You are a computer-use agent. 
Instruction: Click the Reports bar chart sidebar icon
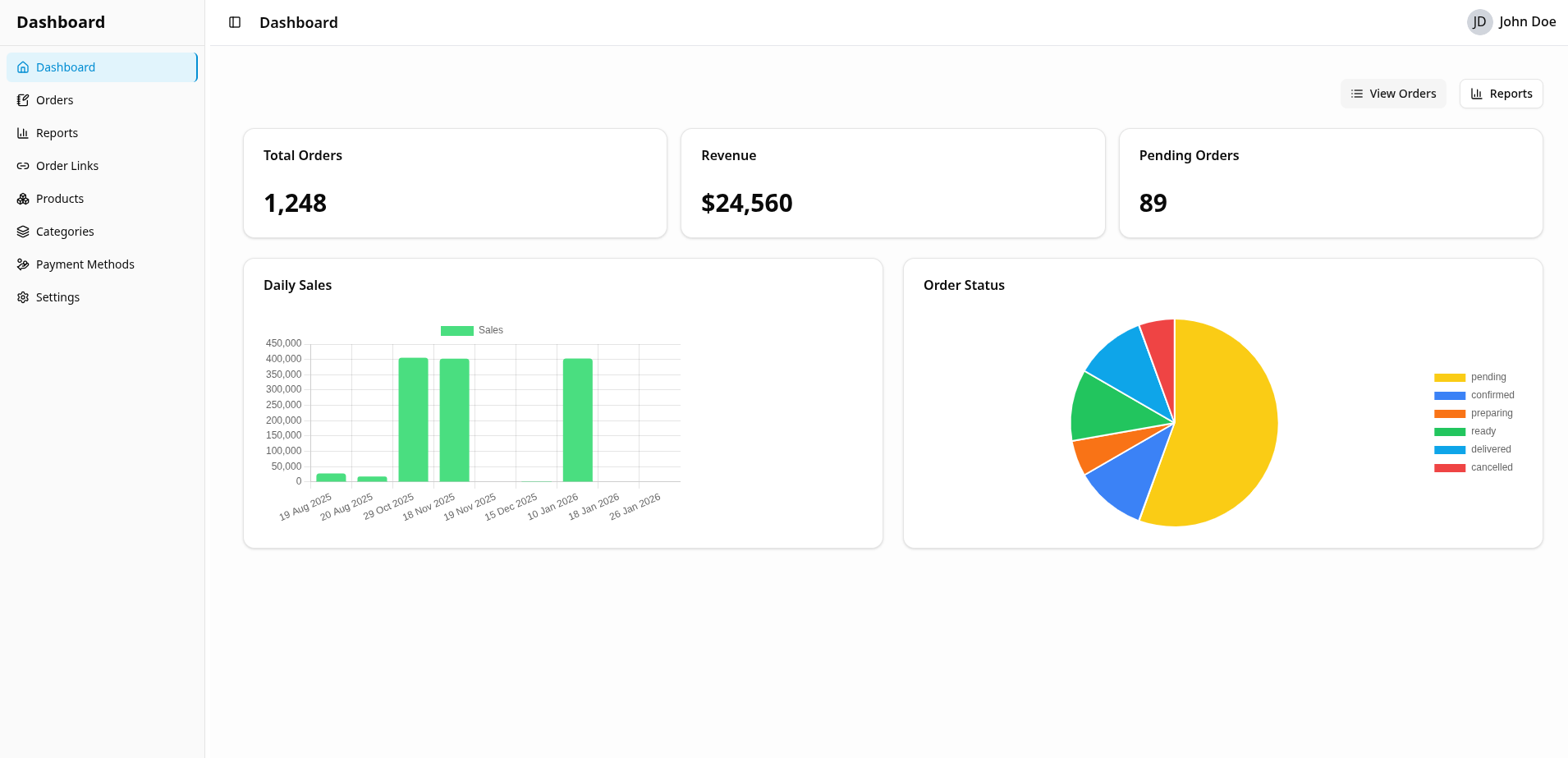coord(23,133)
